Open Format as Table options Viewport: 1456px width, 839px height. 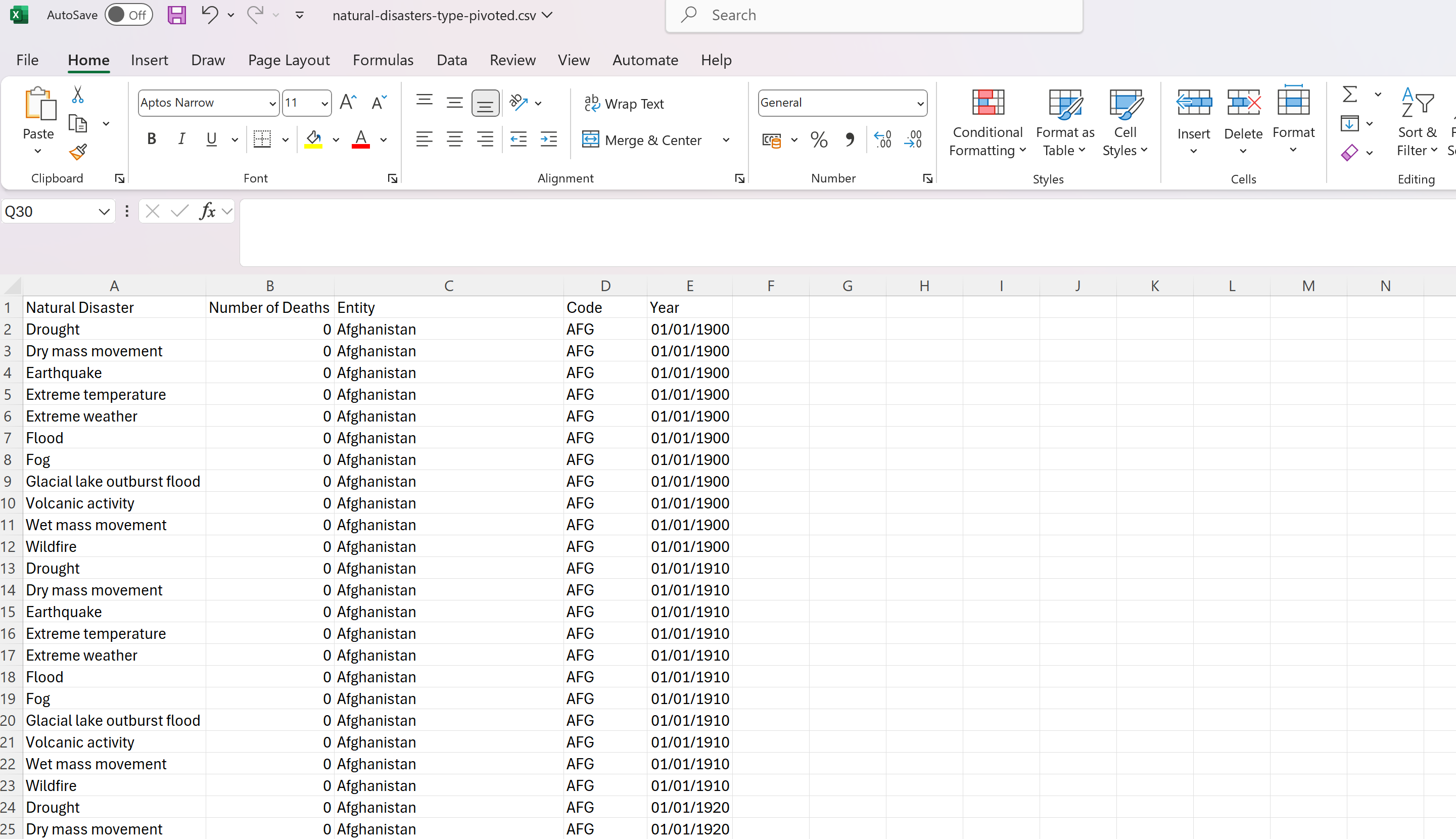pyautogui.click(x=1064, y=121)
